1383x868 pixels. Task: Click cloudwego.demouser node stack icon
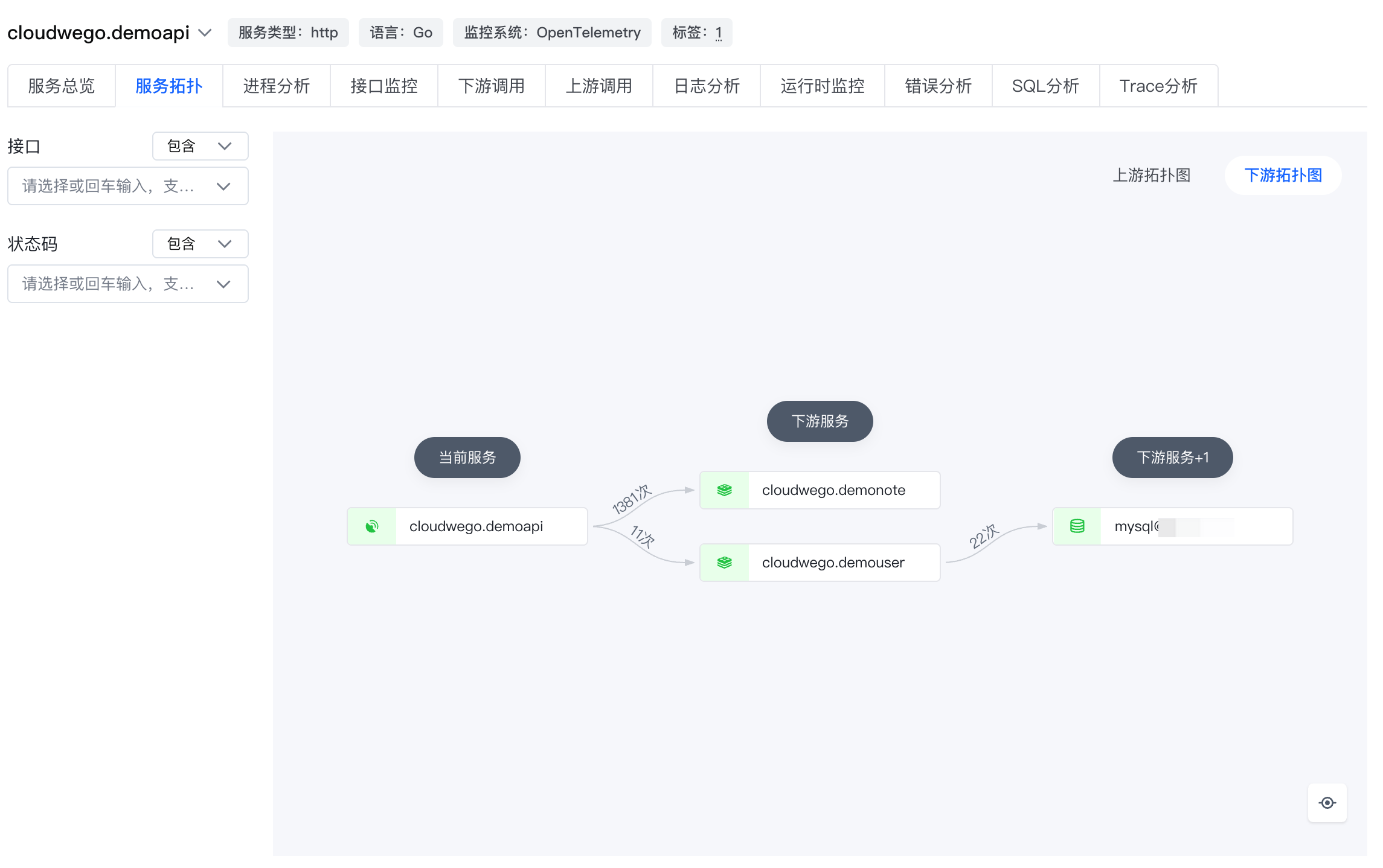pyautogui.click(x=724, y=563)
